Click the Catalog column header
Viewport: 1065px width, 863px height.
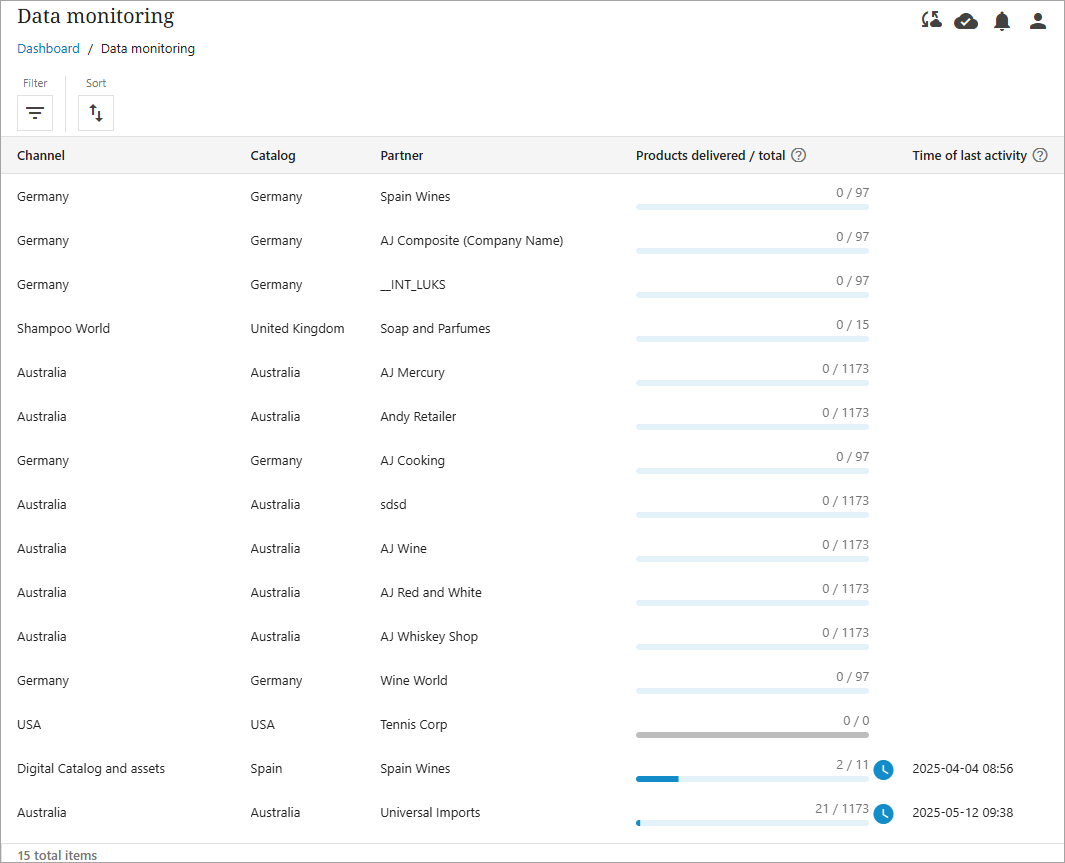[x=273, y=155]
